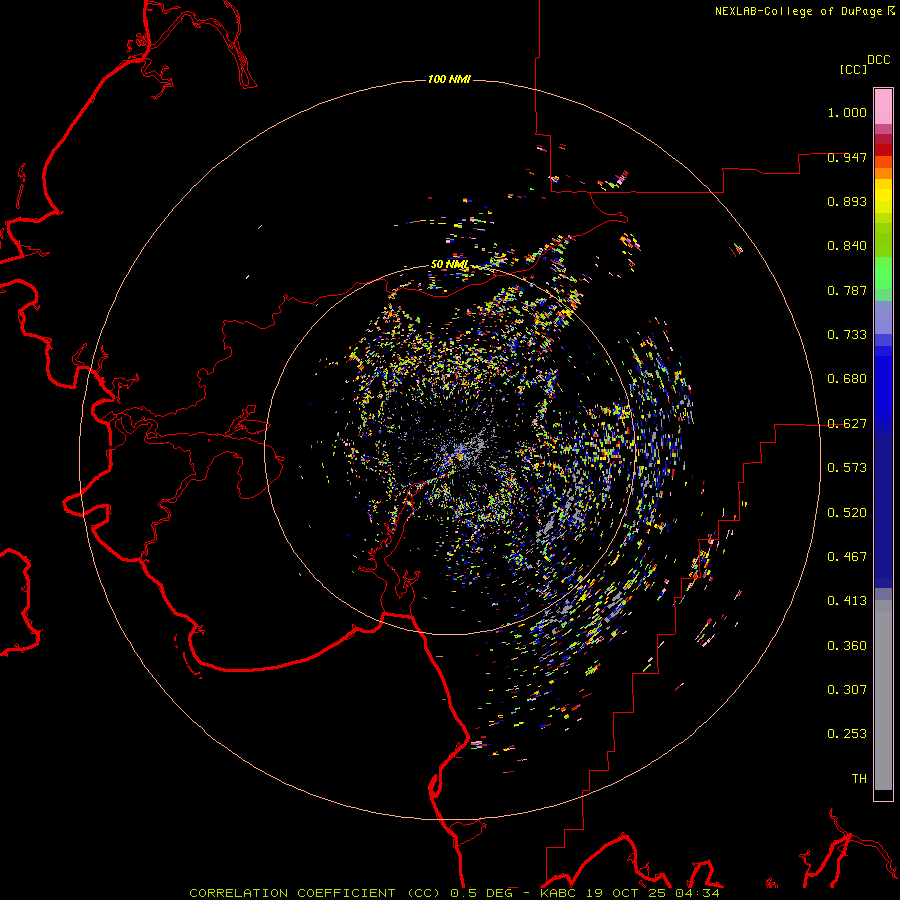Screen dimensions: 900x900
Task: Click the 0.627 scale value label
Action: click(847, 424)
